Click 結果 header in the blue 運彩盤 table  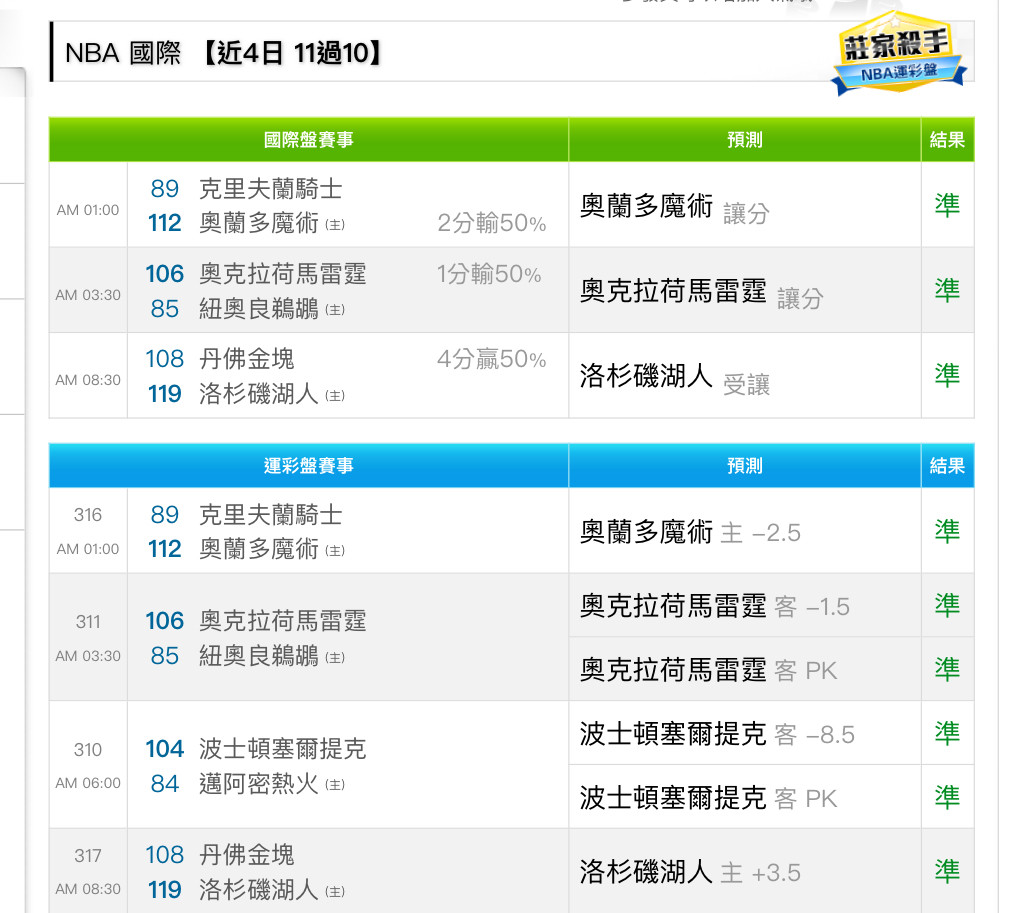[947, 466]
